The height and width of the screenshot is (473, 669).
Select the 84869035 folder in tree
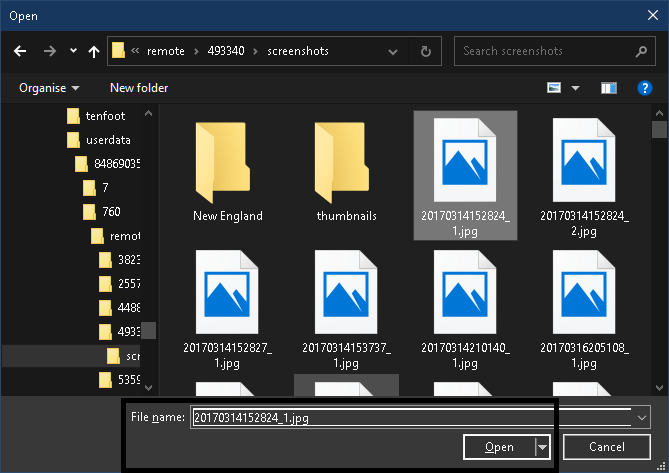[107, 164]
